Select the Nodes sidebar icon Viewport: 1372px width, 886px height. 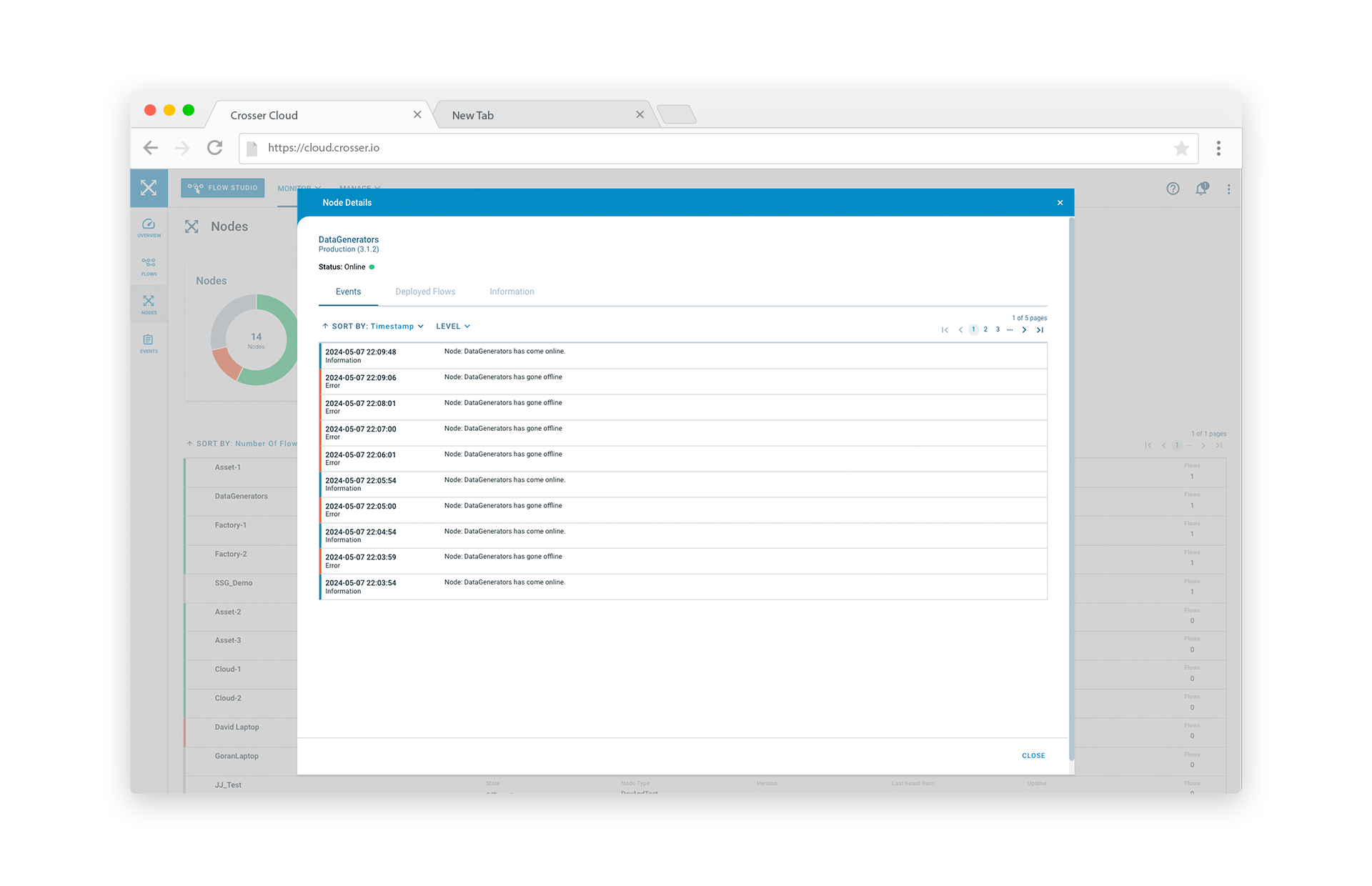click(x=149, y=305)
